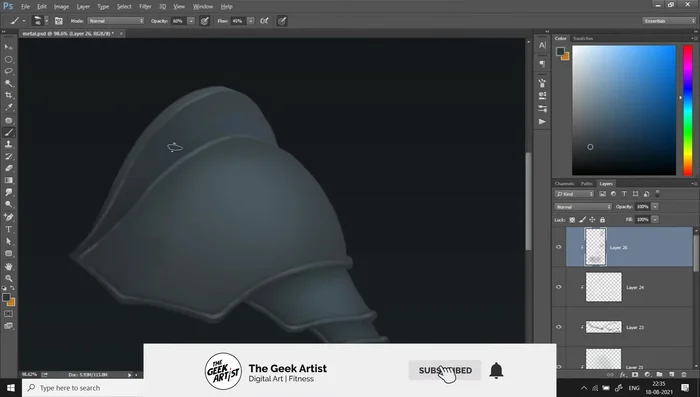Open the Image menu

pos(61,7)
